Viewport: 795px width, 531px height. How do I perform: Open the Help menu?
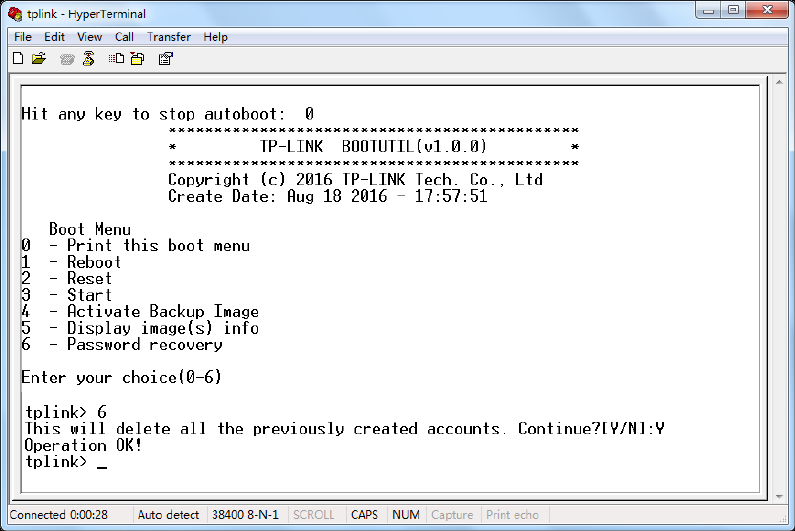[215, 37]
